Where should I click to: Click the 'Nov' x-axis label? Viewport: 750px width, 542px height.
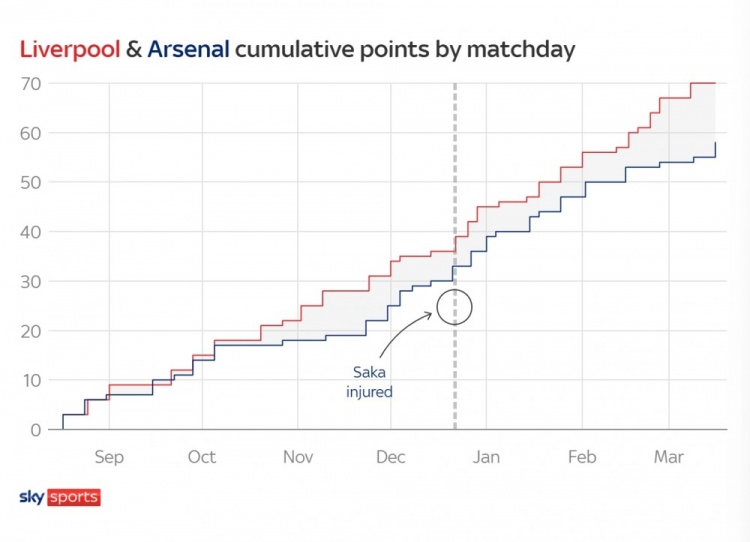pos(298,457)
